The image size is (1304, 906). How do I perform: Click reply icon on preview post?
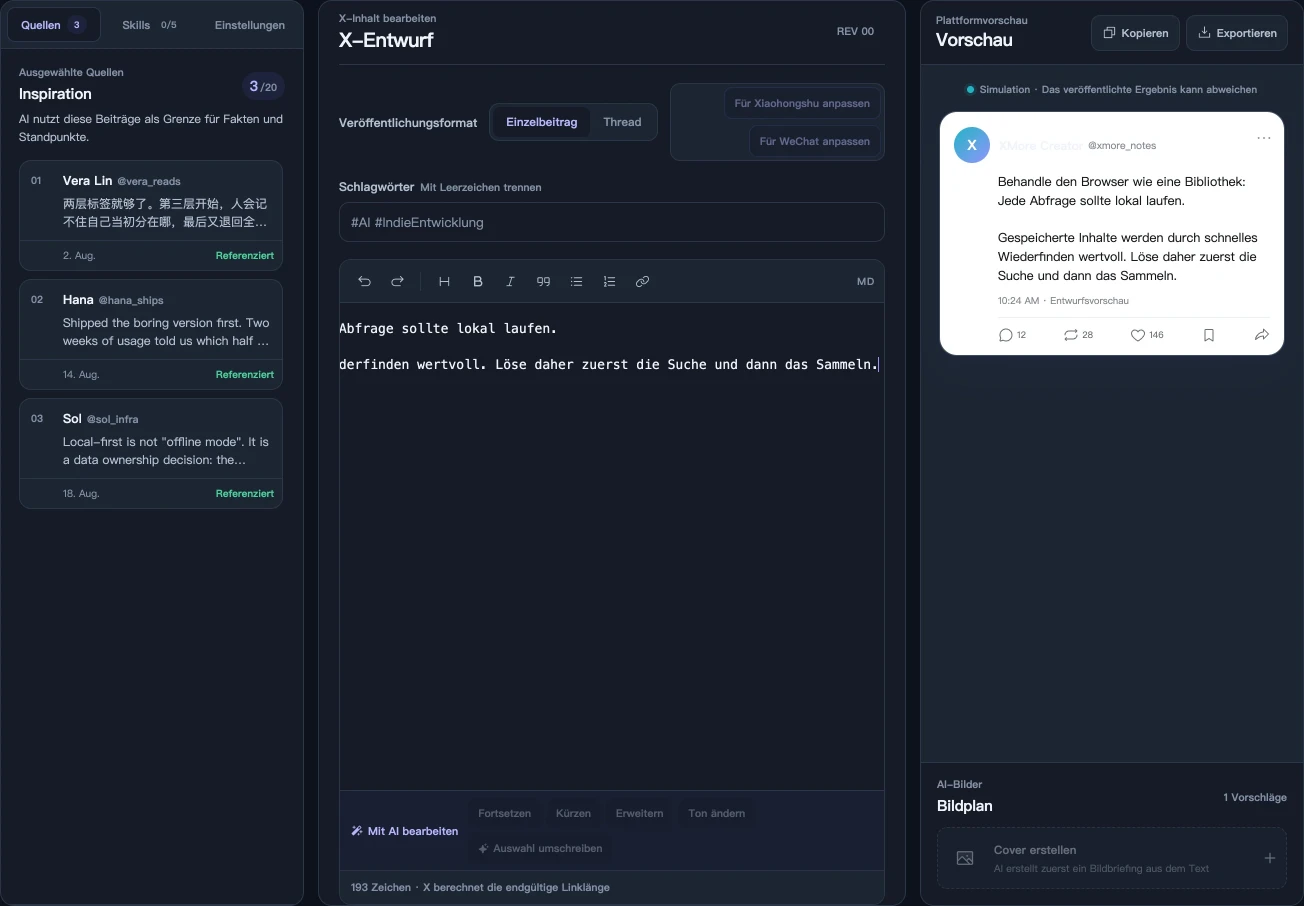click(x=1005, y=335)
